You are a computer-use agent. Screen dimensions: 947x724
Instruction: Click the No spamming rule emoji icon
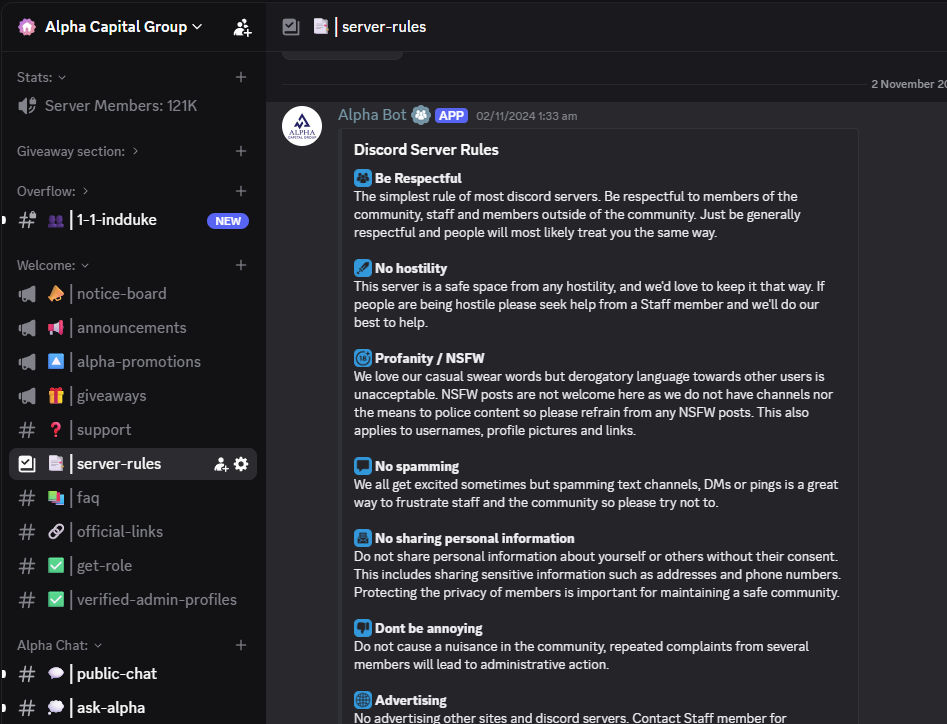362,466
